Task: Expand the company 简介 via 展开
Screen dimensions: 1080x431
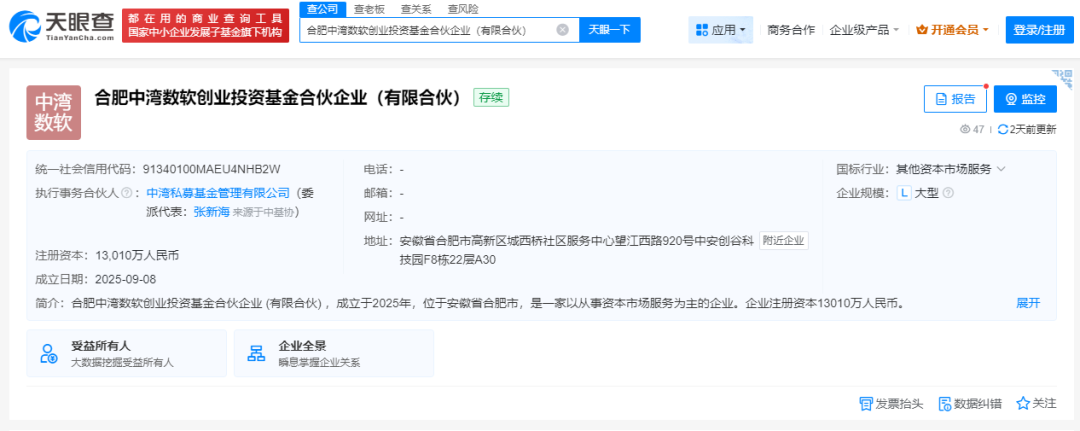Action: (x=1028, y=303)
